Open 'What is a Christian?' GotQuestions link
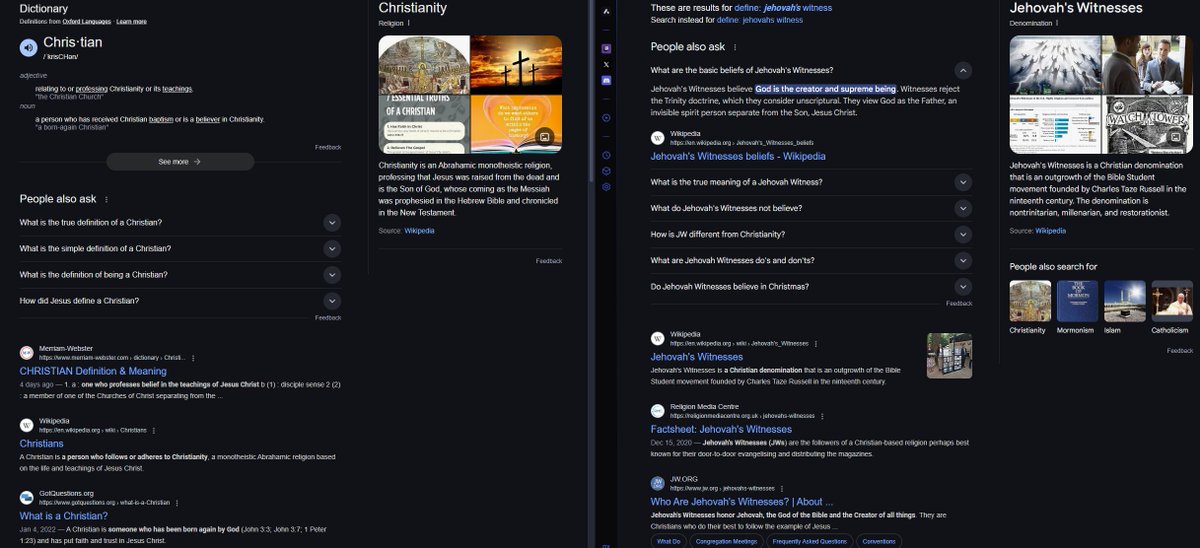The width and height of the screenshot is (1200, 548). point(63,516)
